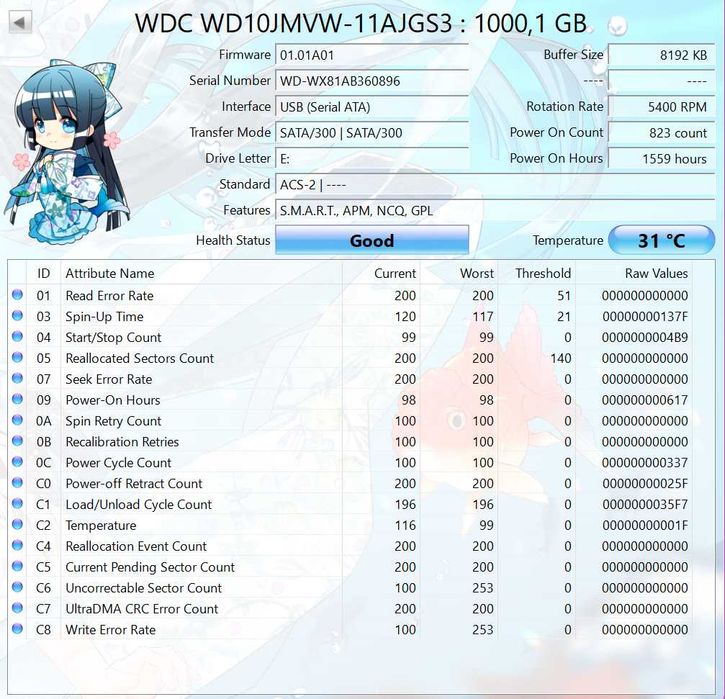Screen dimensions: 725x699
Task: Click the Interface field USB (Serial ATA)
Action: (x=372, y=107)
